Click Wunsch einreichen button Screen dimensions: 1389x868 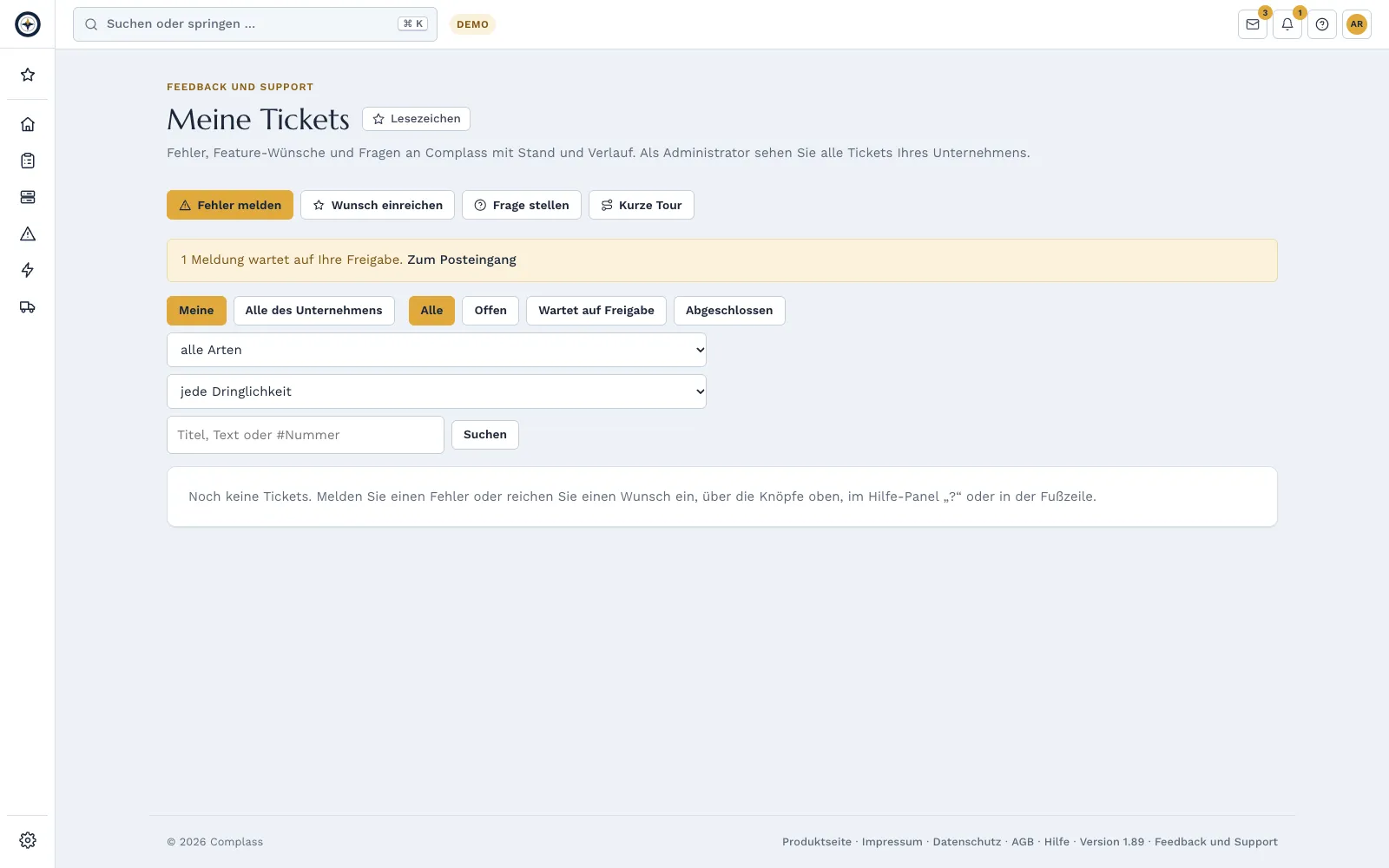coord(378,205)
